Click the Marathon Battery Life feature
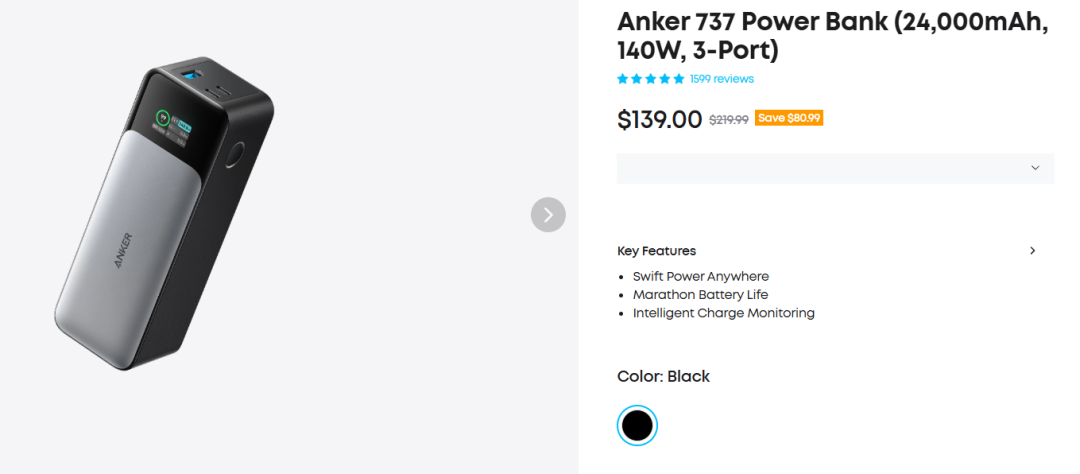Image resolution: width=1080 pixels, height=474 pixels. 700,295
